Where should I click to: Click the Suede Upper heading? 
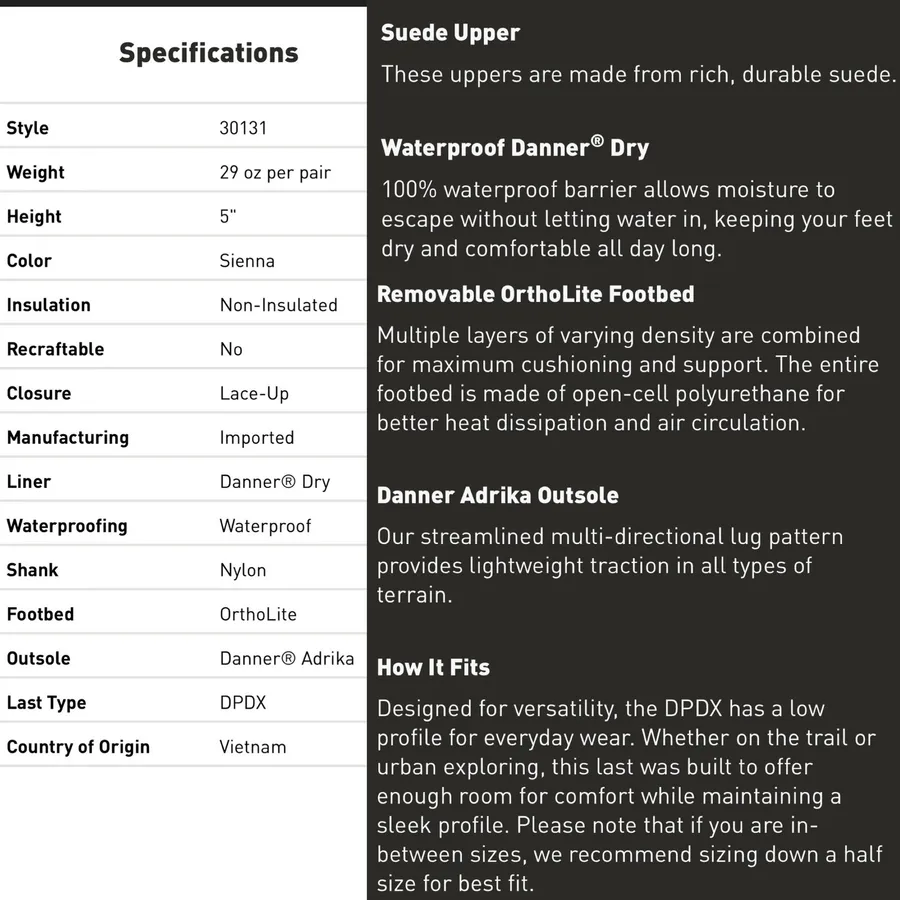click(x=451, y=33)
